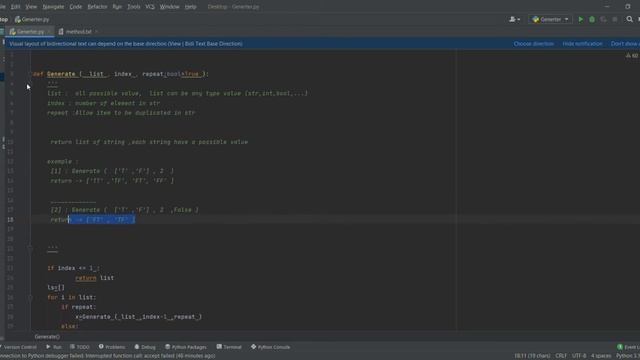Click the grey Stop square icon

615,19
